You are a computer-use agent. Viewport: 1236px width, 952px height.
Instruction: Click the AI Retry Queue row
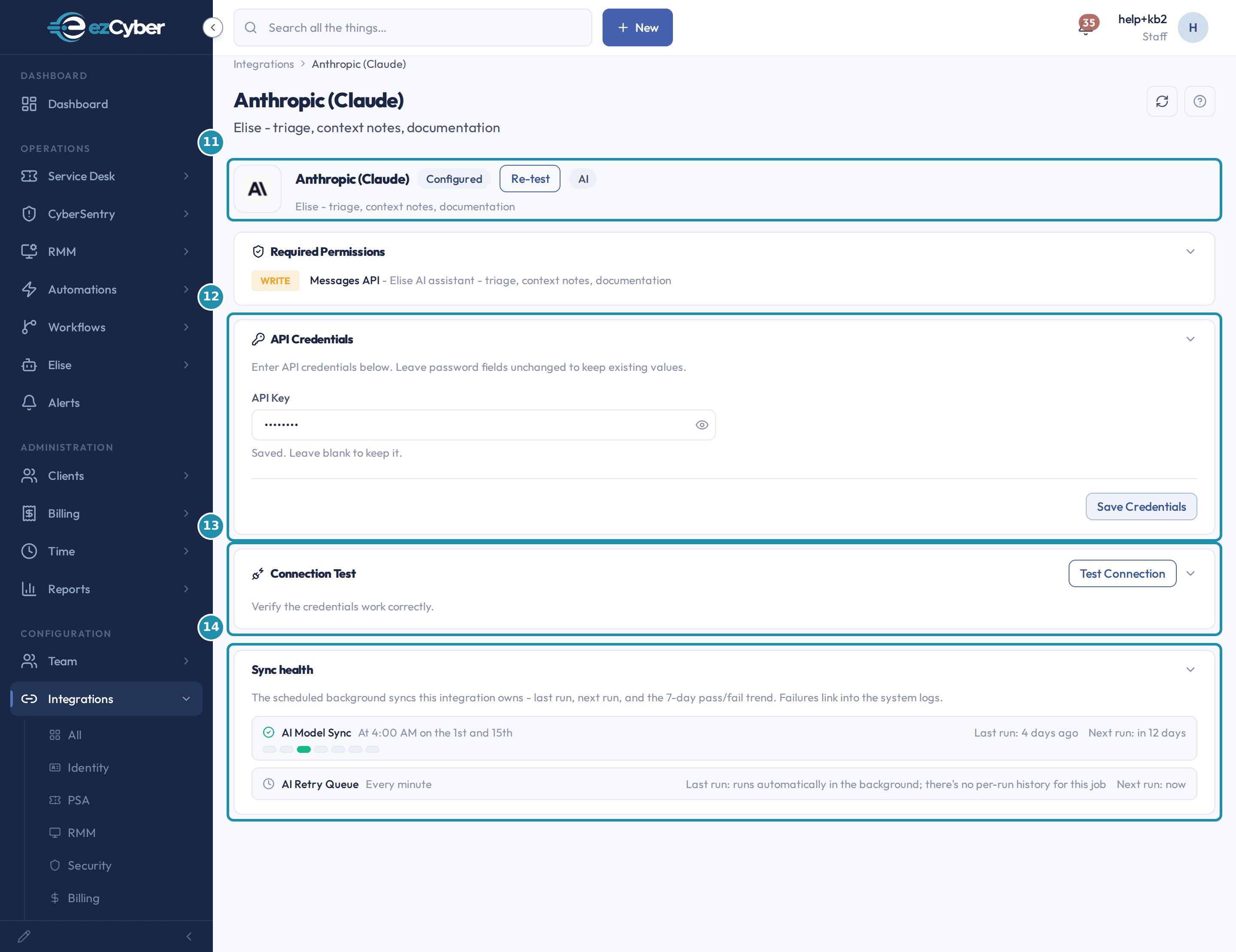[724, 785]
